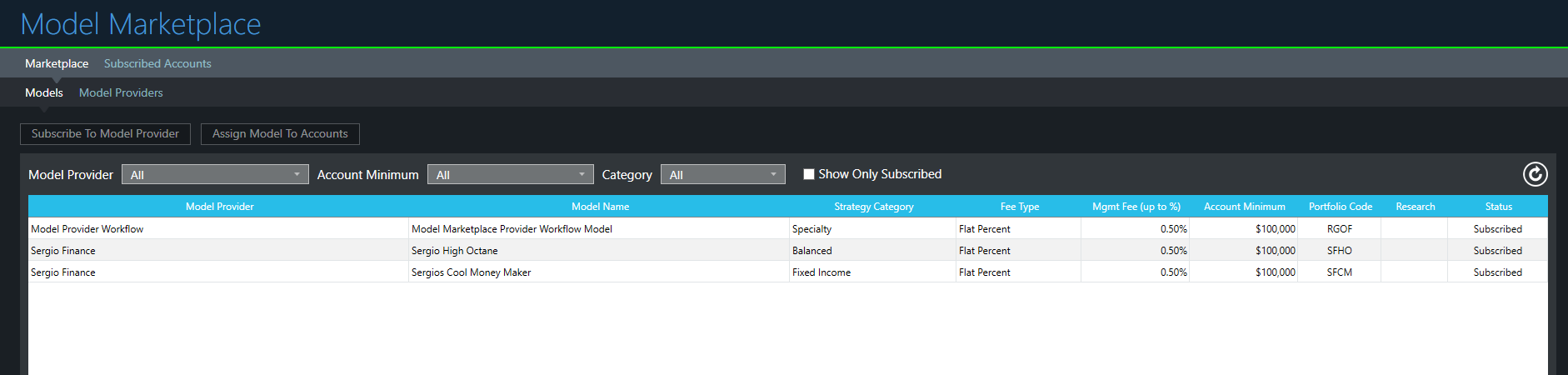This screenshot has width=1568, height=375.
Task: Enable Show Only Subscribed checkbox
Action: (808, 174)
